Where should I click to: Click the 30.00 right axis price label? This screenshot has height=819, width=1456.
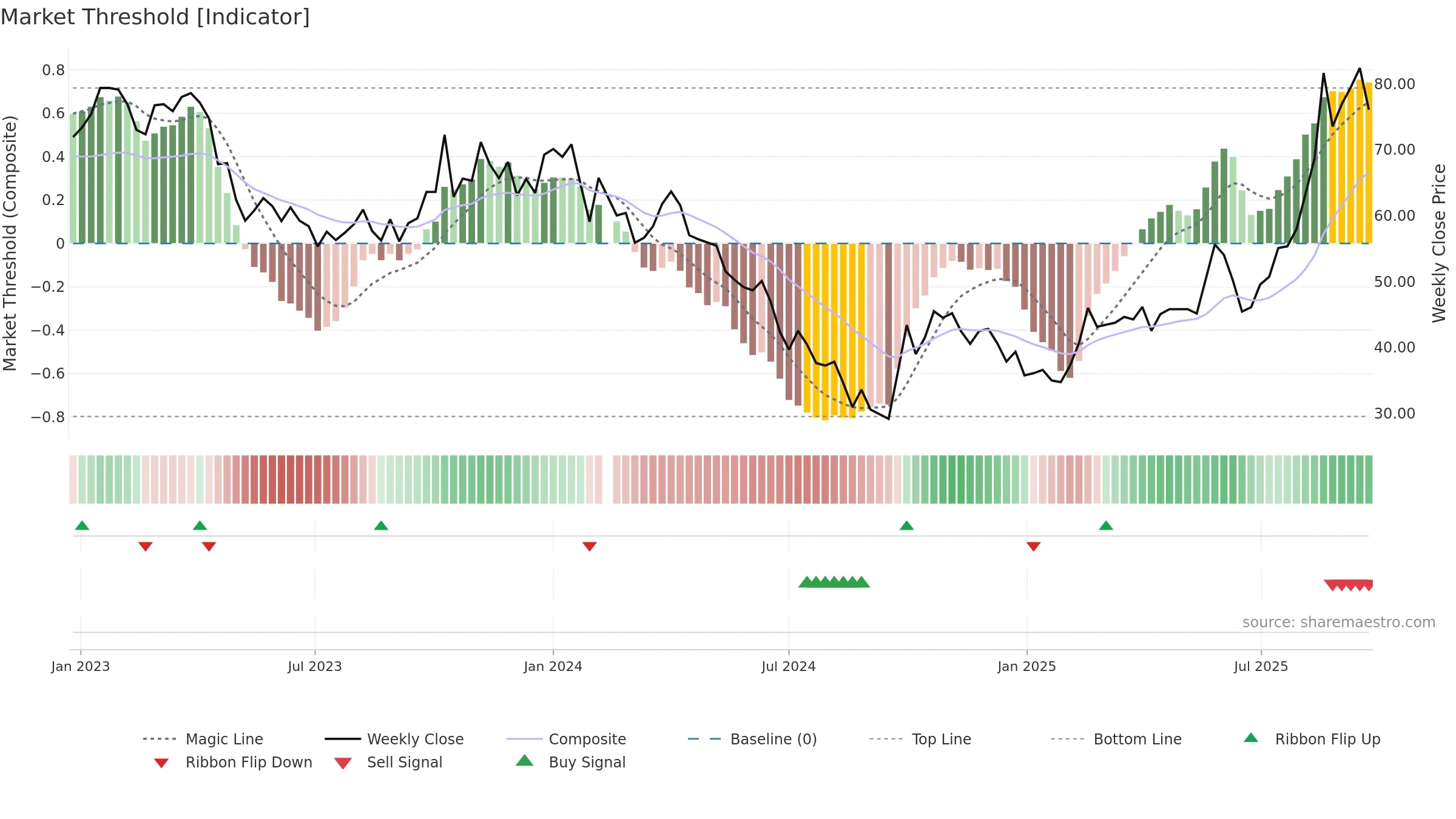[1395, 414]
